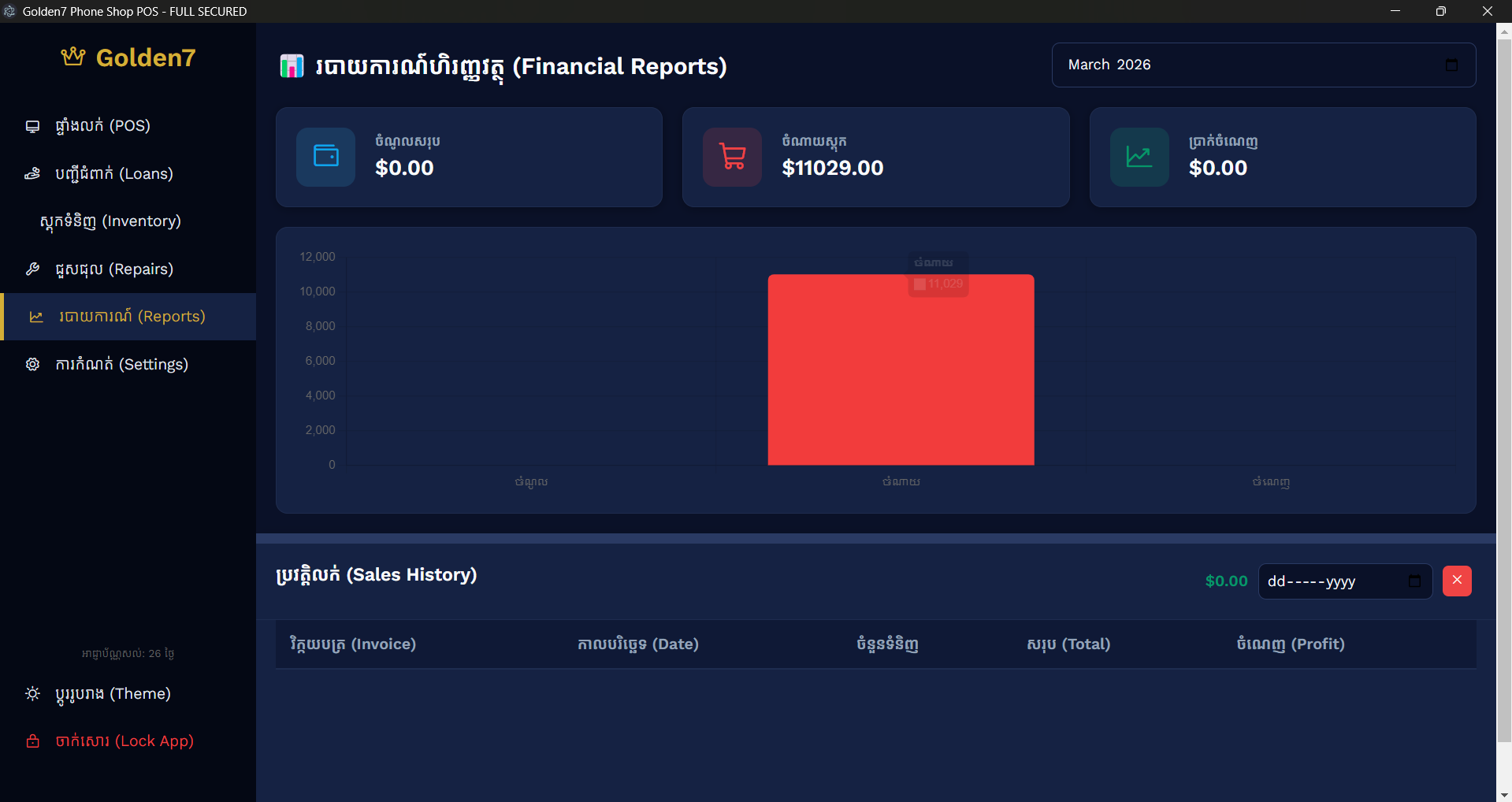Image resolution: width=1512 pixels, height=802 pixels.
Task: Click the Golden7 crown logo icon
Action: pyautogui.click(x=73, y=57)
